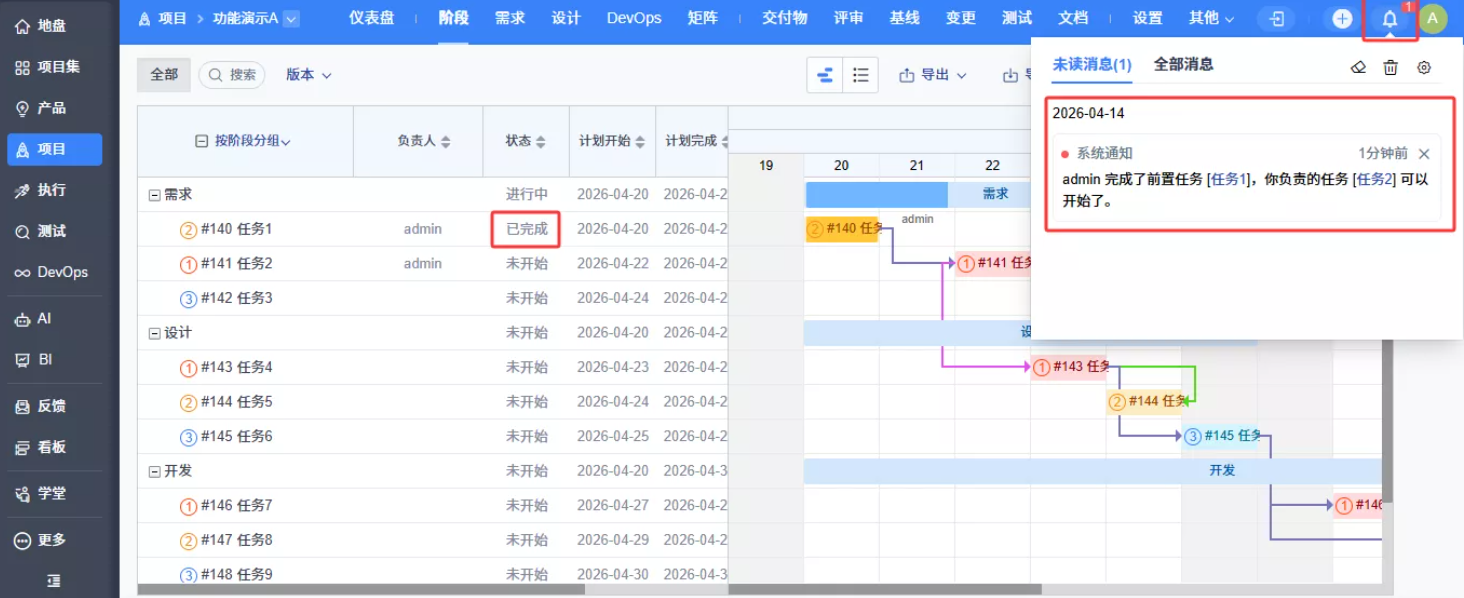Viewport: 1464px width, 598px height.
Task: Open the user avatar A menu
Action: [1433, 19]
